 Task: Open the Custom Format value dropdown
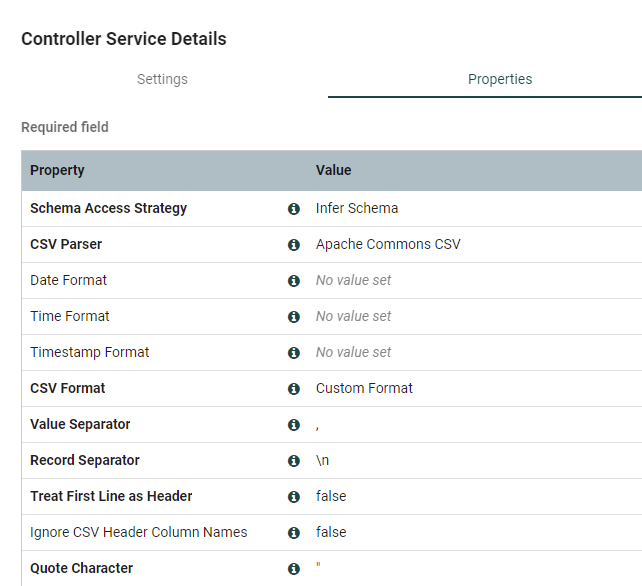tap(364, 389)
